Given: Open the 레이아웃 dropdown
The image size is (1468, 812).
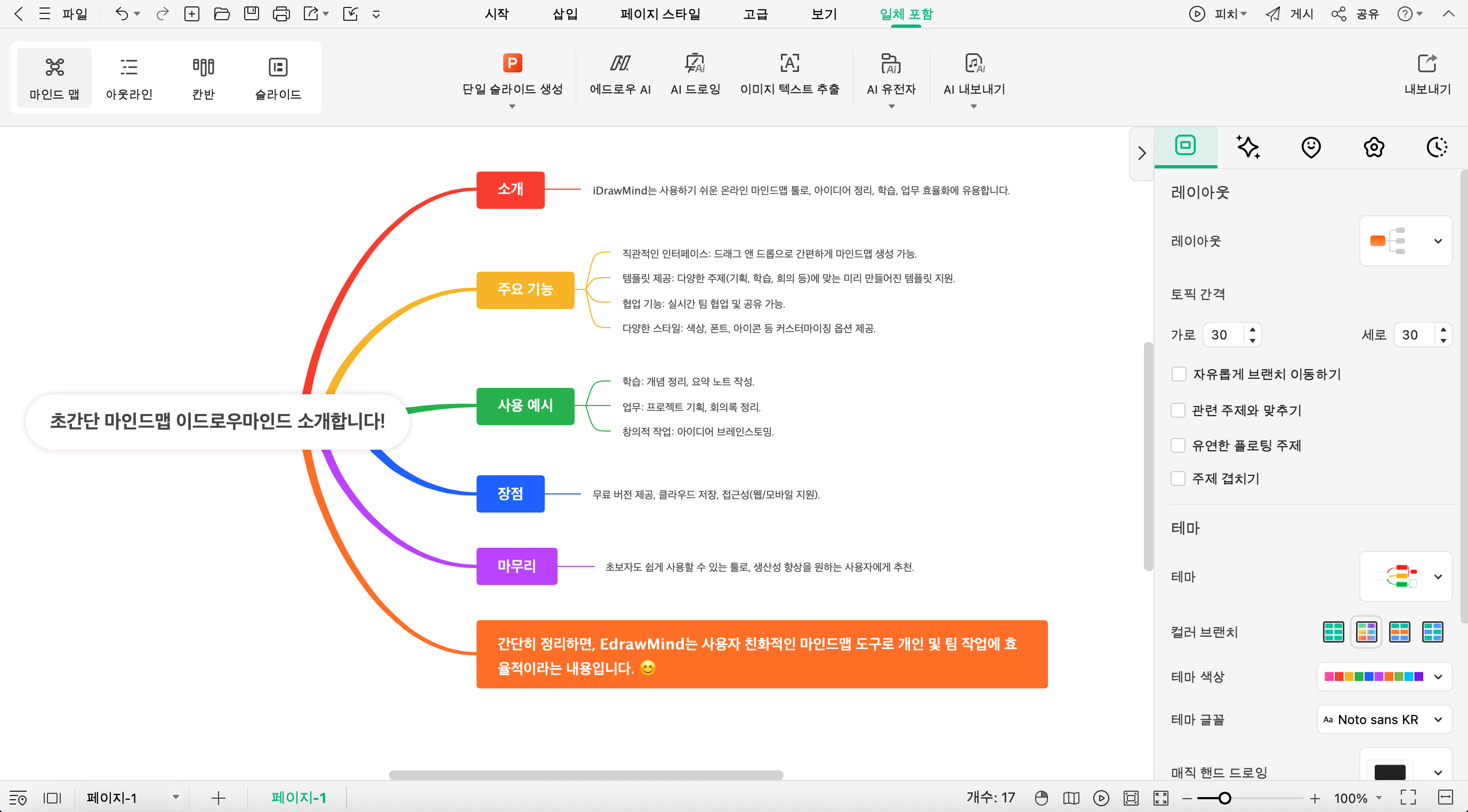Looking at the screenshot, I should (1405, 241).
